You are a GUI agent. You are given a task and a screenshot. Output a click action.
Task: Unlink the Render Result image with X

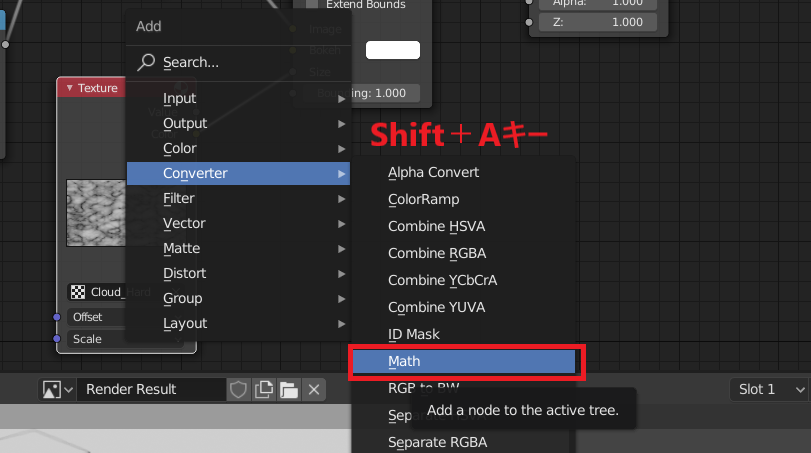314,389
